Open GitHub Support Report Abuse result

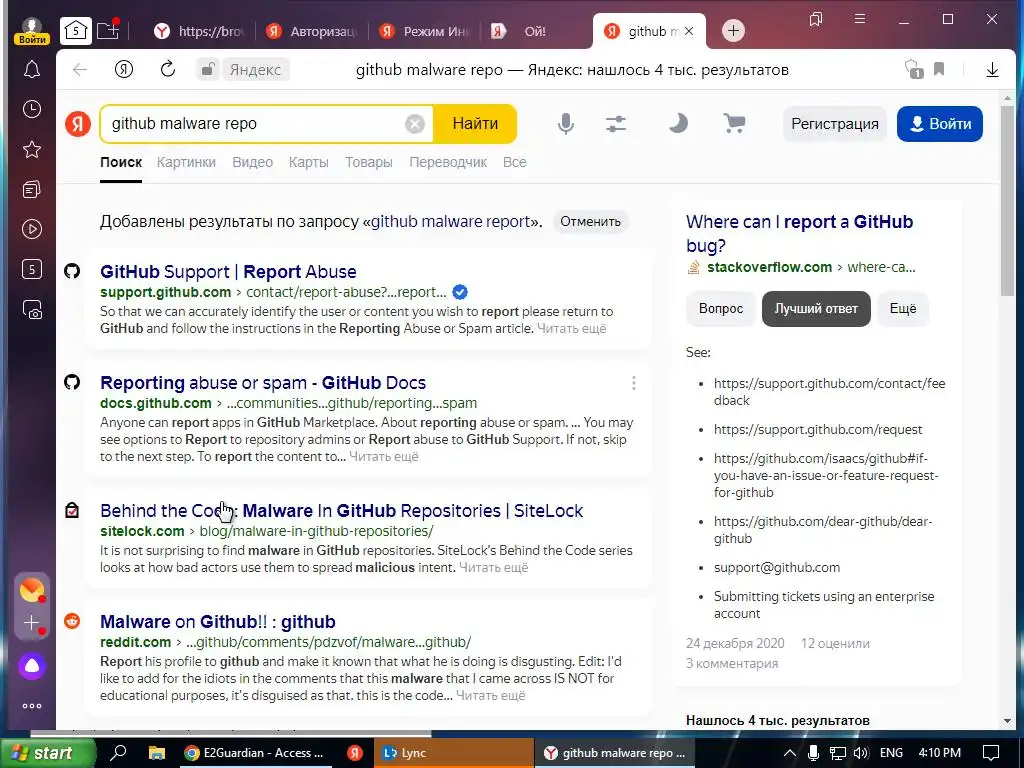(x=228, y=272)
